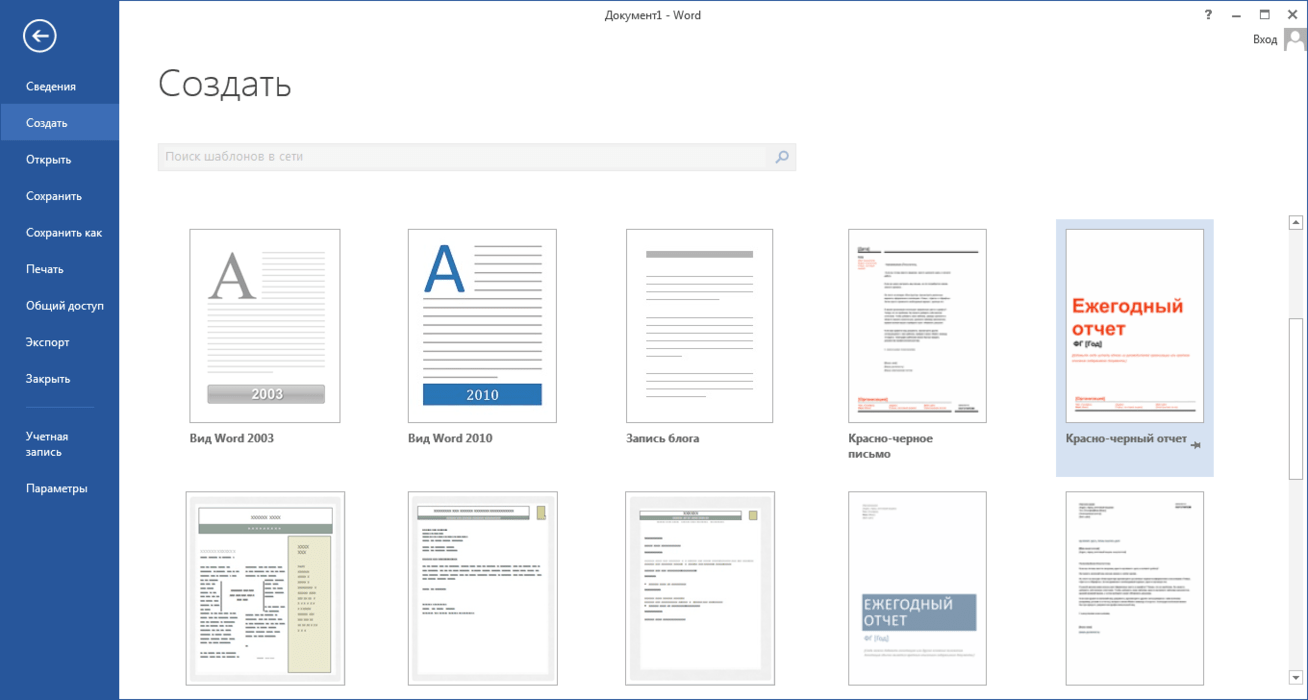The height and width of the screenshot is (700, 1308).
Task: Choose the Запись блога template
Action: click(699, 326)
